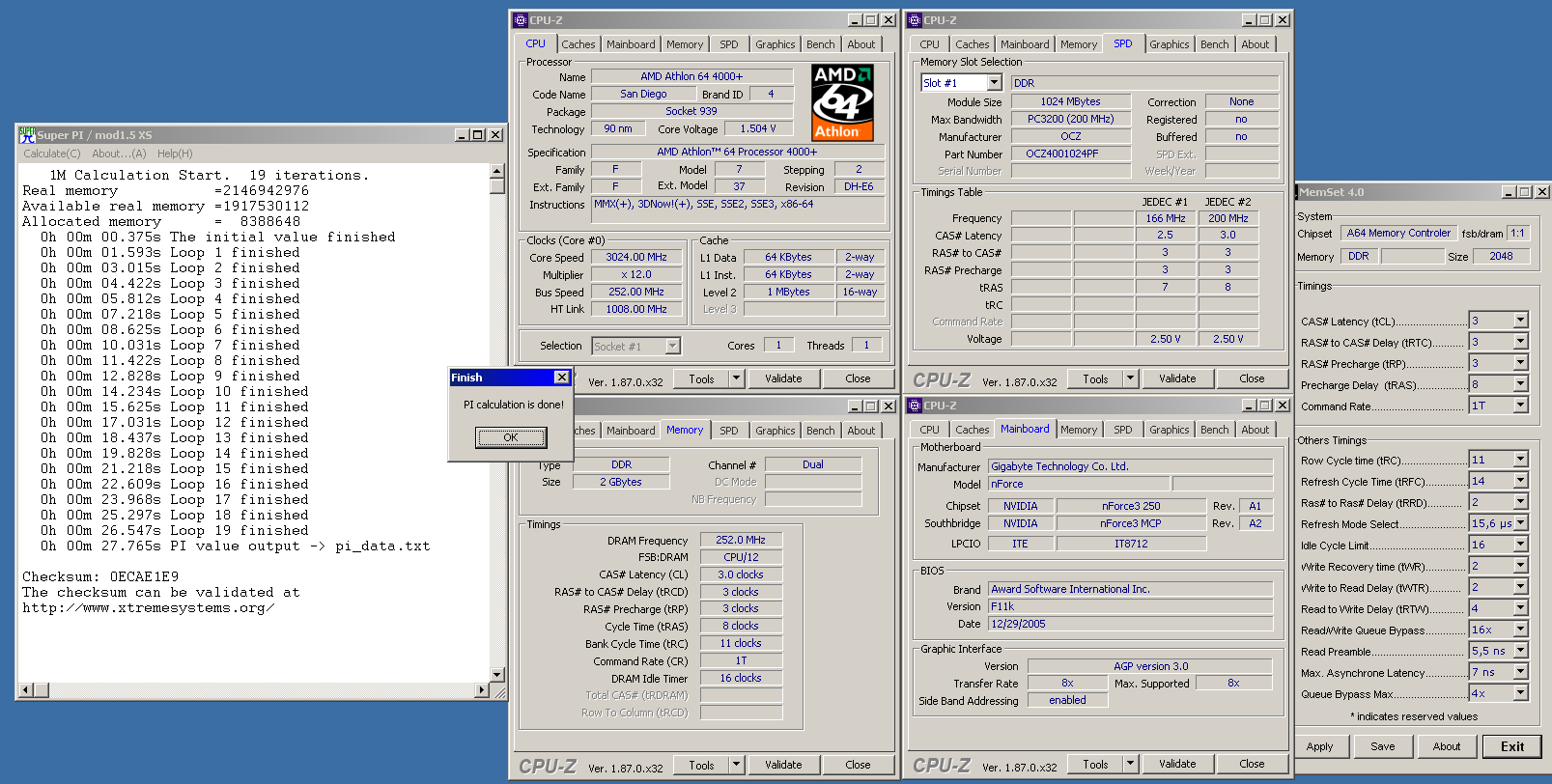Switch to Caches tab in the CPU-Z Motherboard window
The image size is (1552, 784).
pyautogui.click(x=973, y=430)
